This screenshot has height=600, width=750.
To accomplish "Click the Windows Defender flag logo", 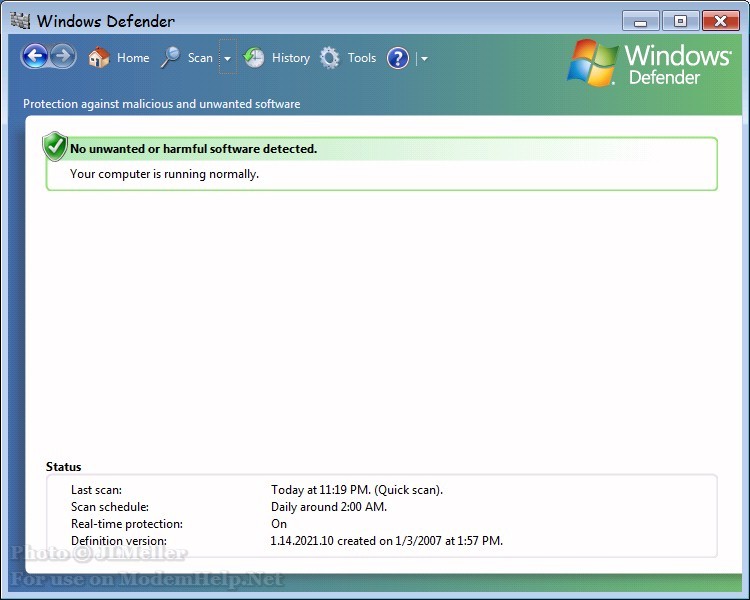I will [x=592, y=63].
